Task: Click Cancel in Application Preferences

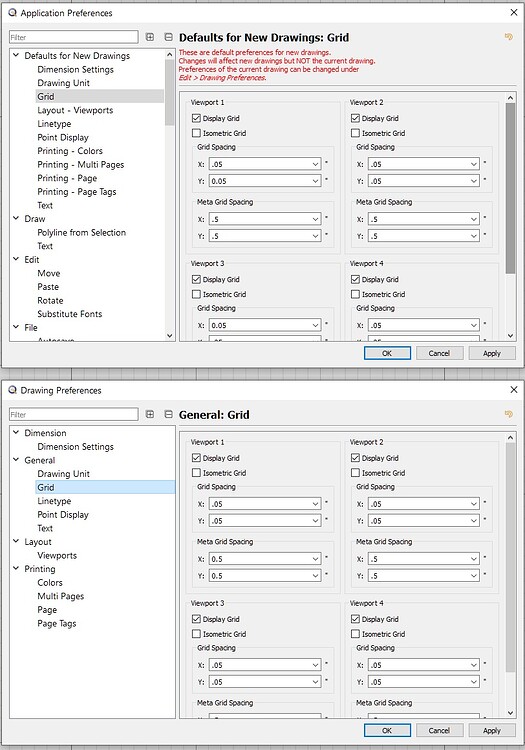Action: coord(439,353)
